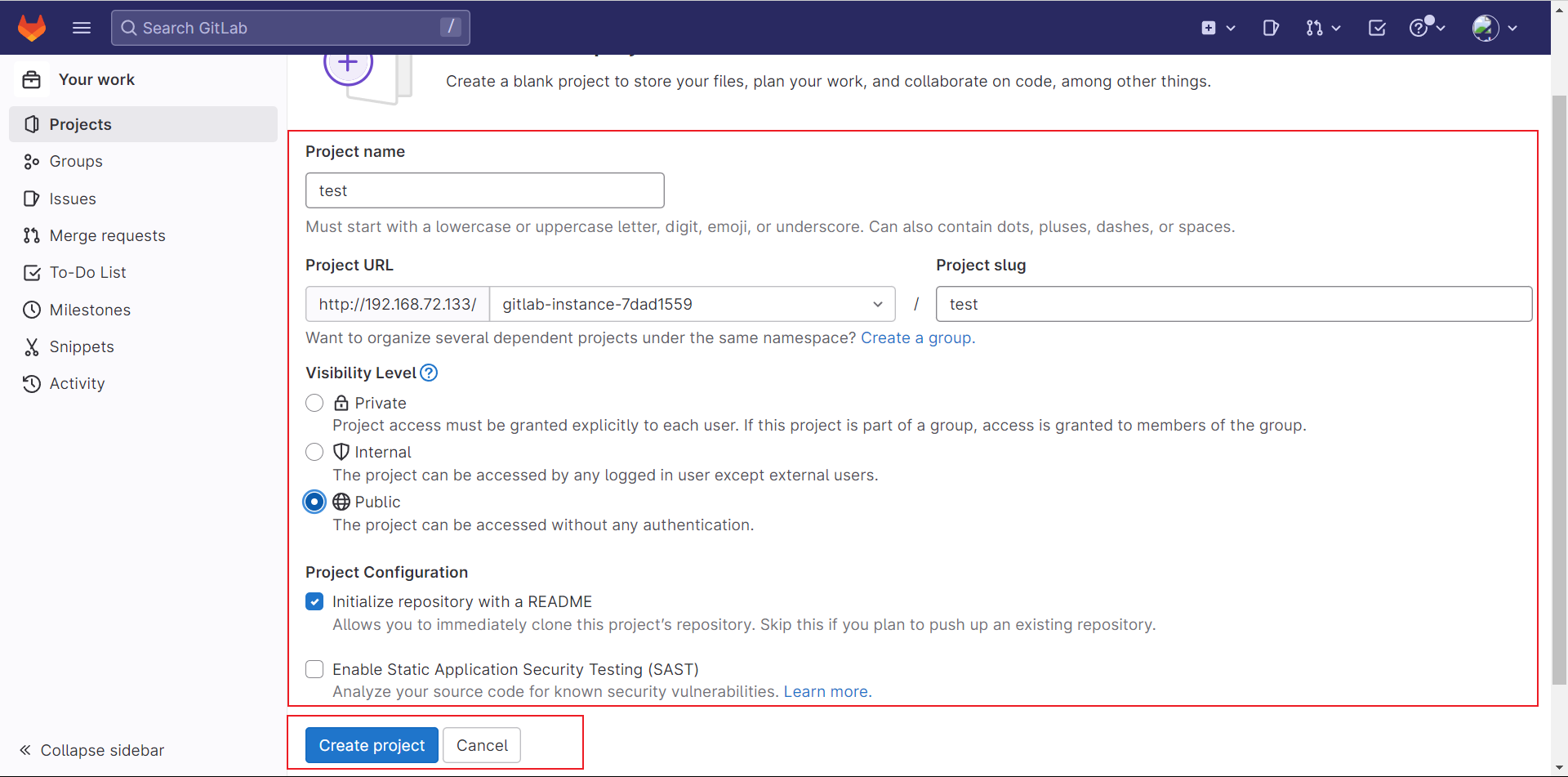1568x777 pixels.
Task: Expand the gitlab-instance-7dad1559 namespace dropdown
Action: tap(693, 304)
